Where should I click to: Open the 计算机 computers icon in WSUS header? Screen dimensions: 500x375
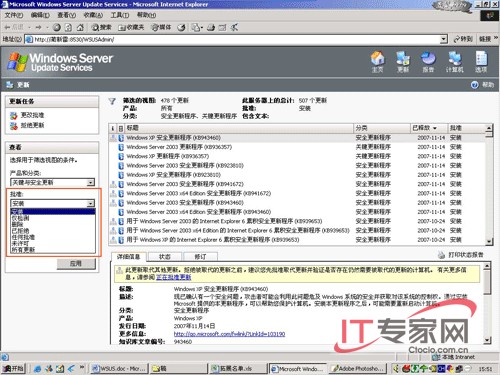coord(454,61)
